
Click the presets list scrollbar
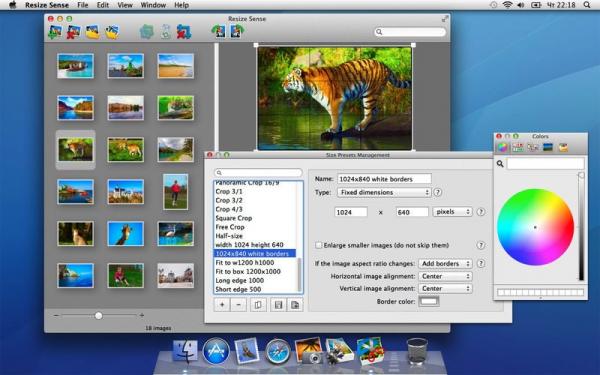300,274
